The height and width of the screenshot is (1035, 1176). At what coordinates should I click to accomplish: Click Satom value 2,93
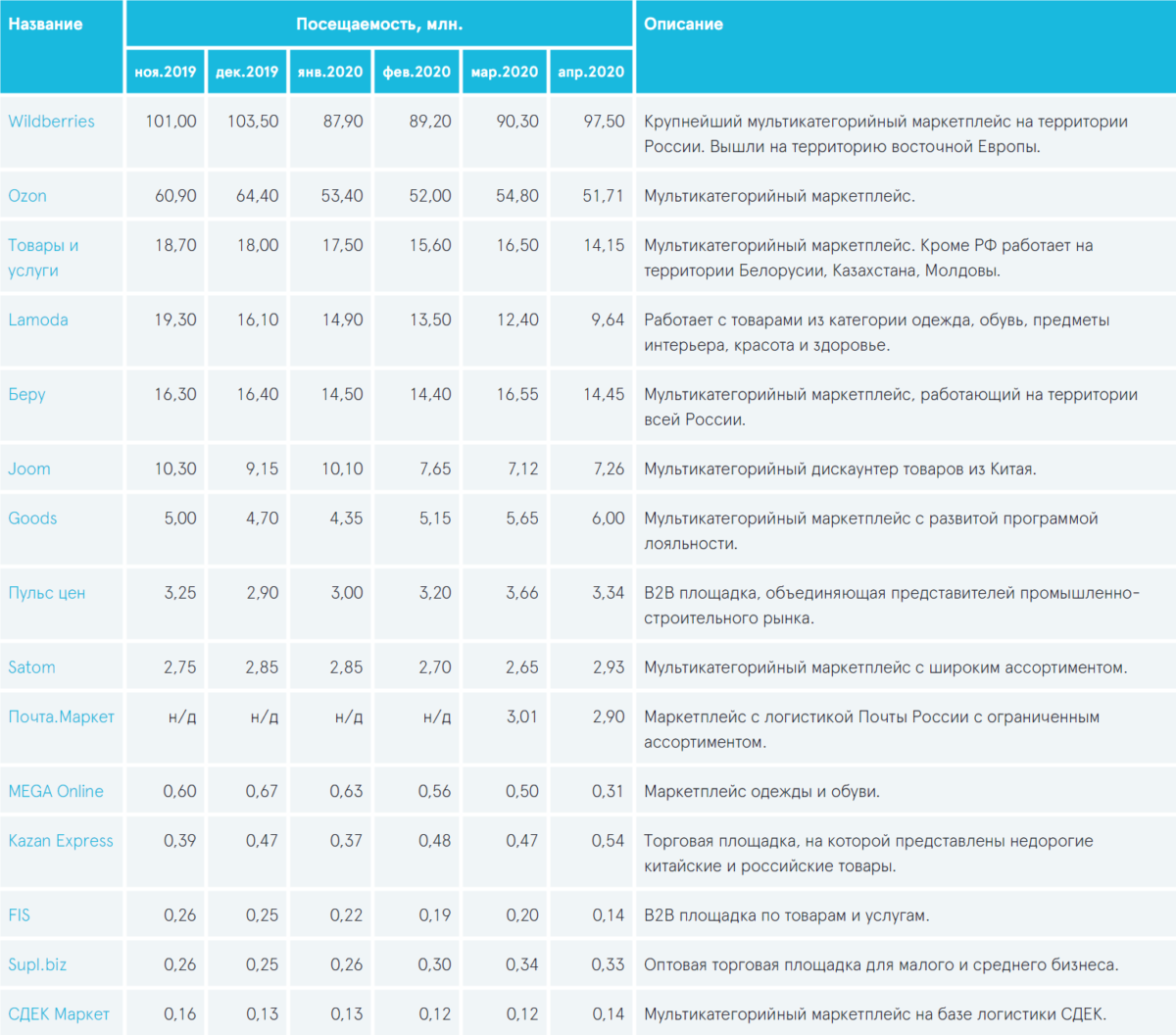pos(608,667)
